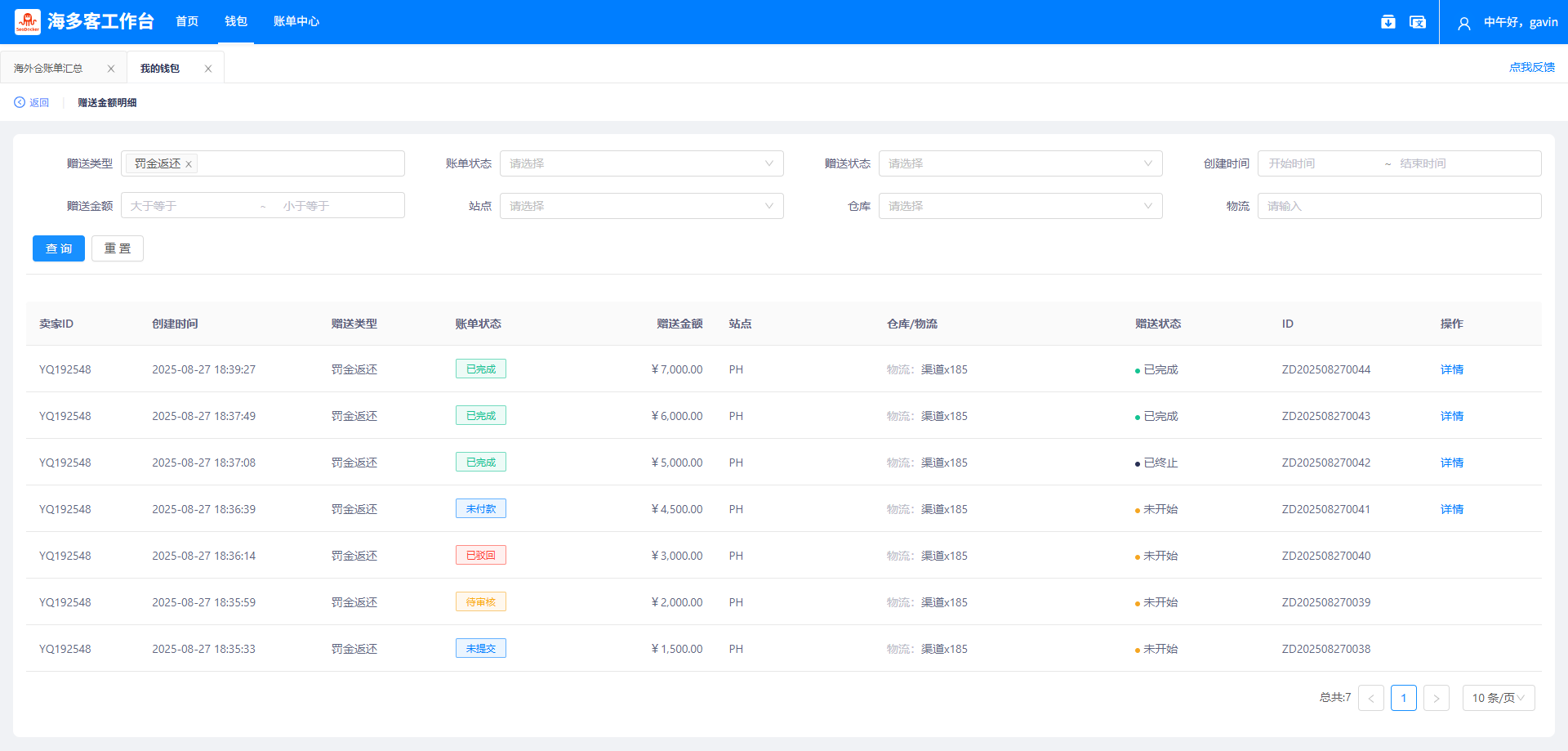The width and height of the screenshot is (1568, 751).
Task: Open the 仓库 select dropdown
Action: coord(1021,206)
